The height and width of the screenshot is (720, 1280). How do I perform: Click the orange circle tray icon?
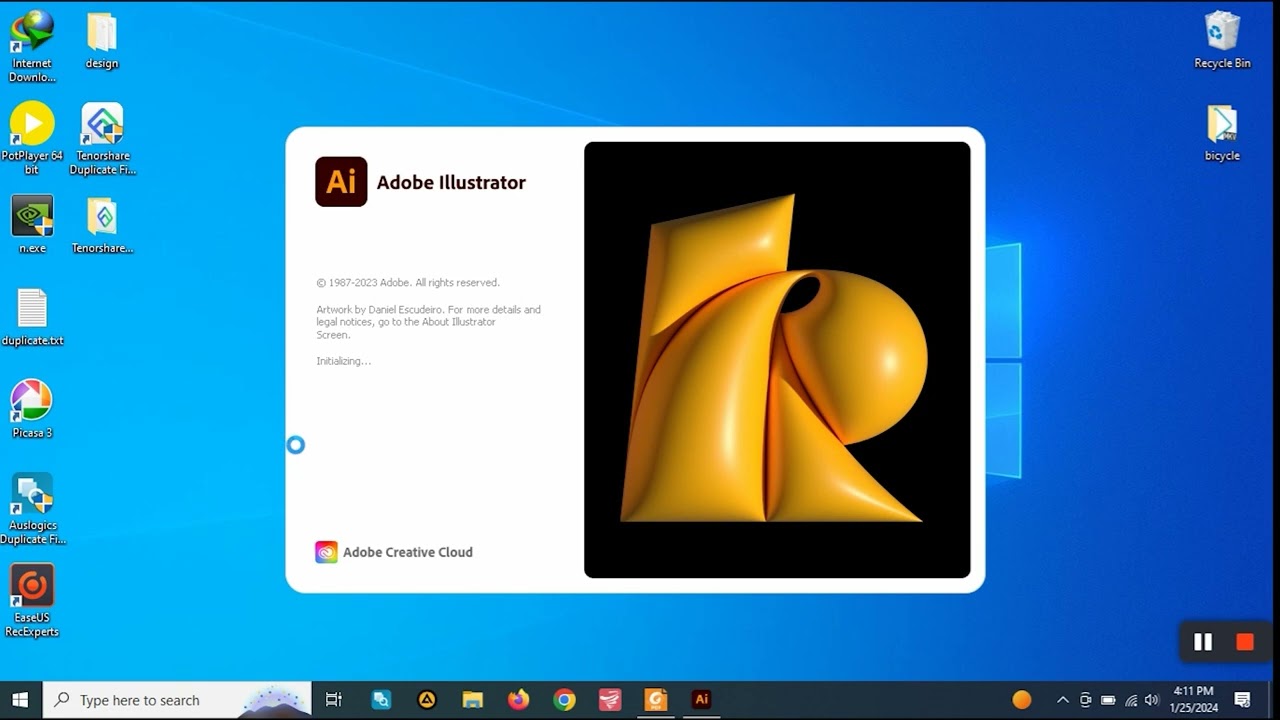pos(1021,700)
